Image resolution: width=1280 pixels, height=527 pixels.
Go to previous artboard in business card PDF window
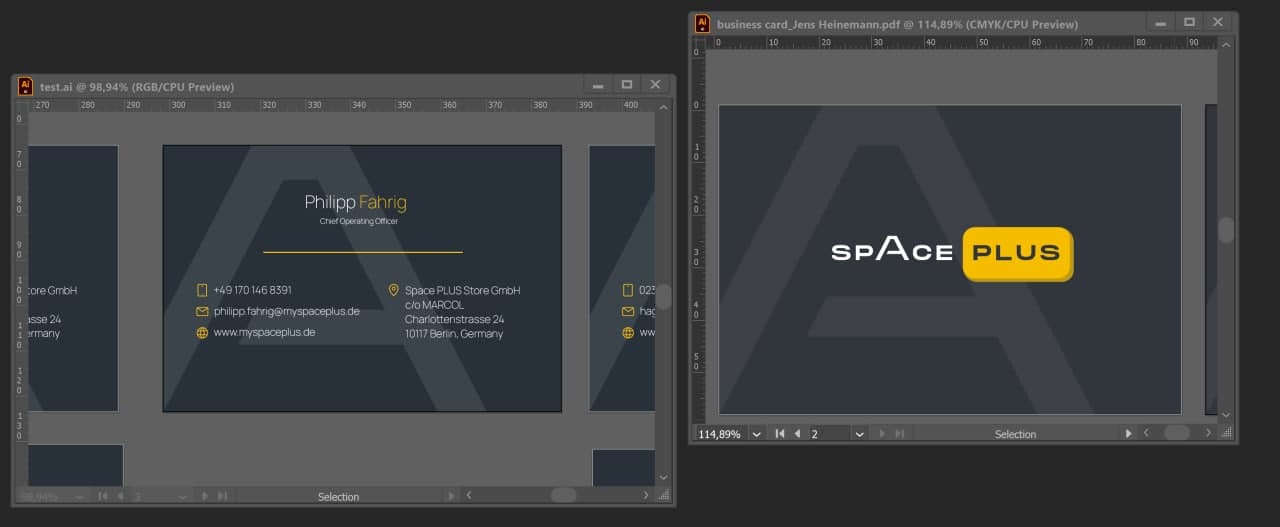coord(797,434)
